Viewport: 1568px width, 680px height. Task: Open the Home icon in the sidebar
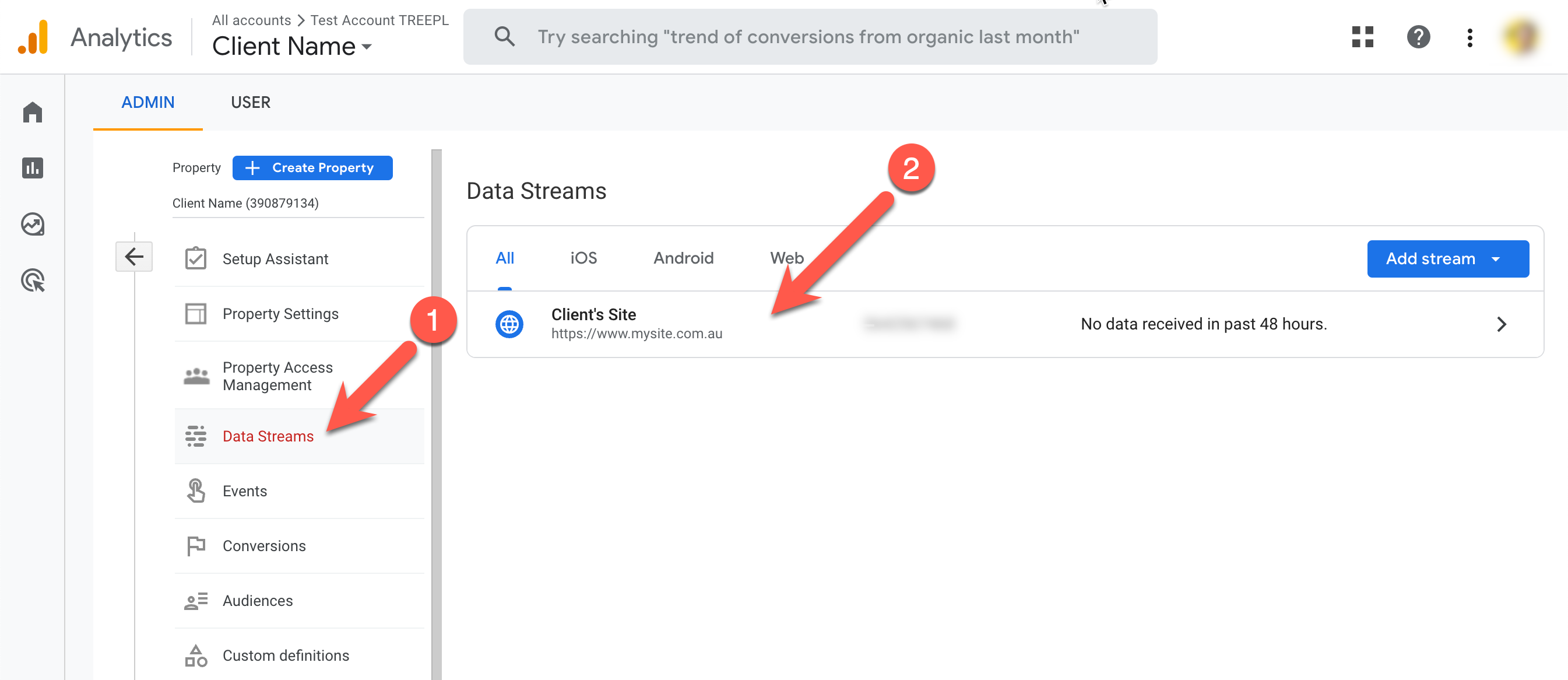pos(32,112)
